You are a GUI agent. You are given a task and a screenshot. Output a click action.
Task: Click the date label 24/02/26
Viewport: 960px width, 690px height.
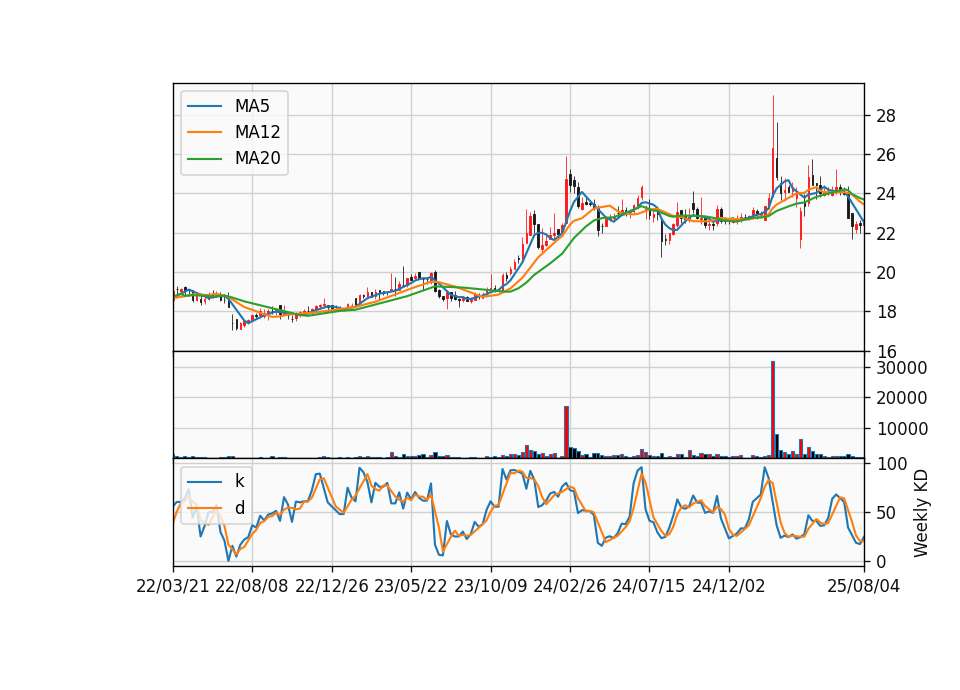pos(570,586)
